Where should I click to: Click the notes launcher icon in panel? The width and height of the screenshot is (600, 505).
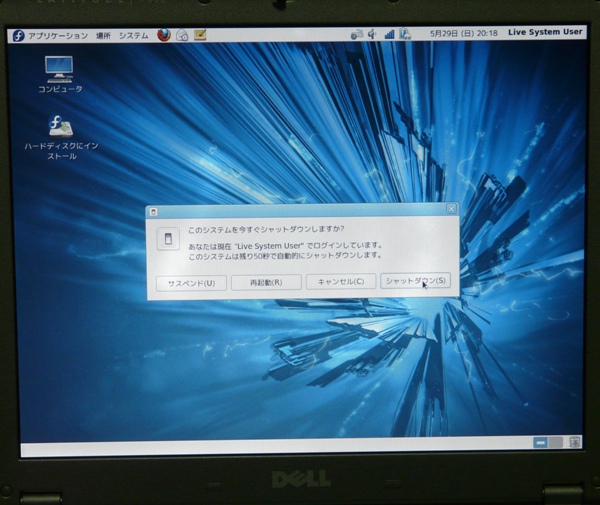200,34
